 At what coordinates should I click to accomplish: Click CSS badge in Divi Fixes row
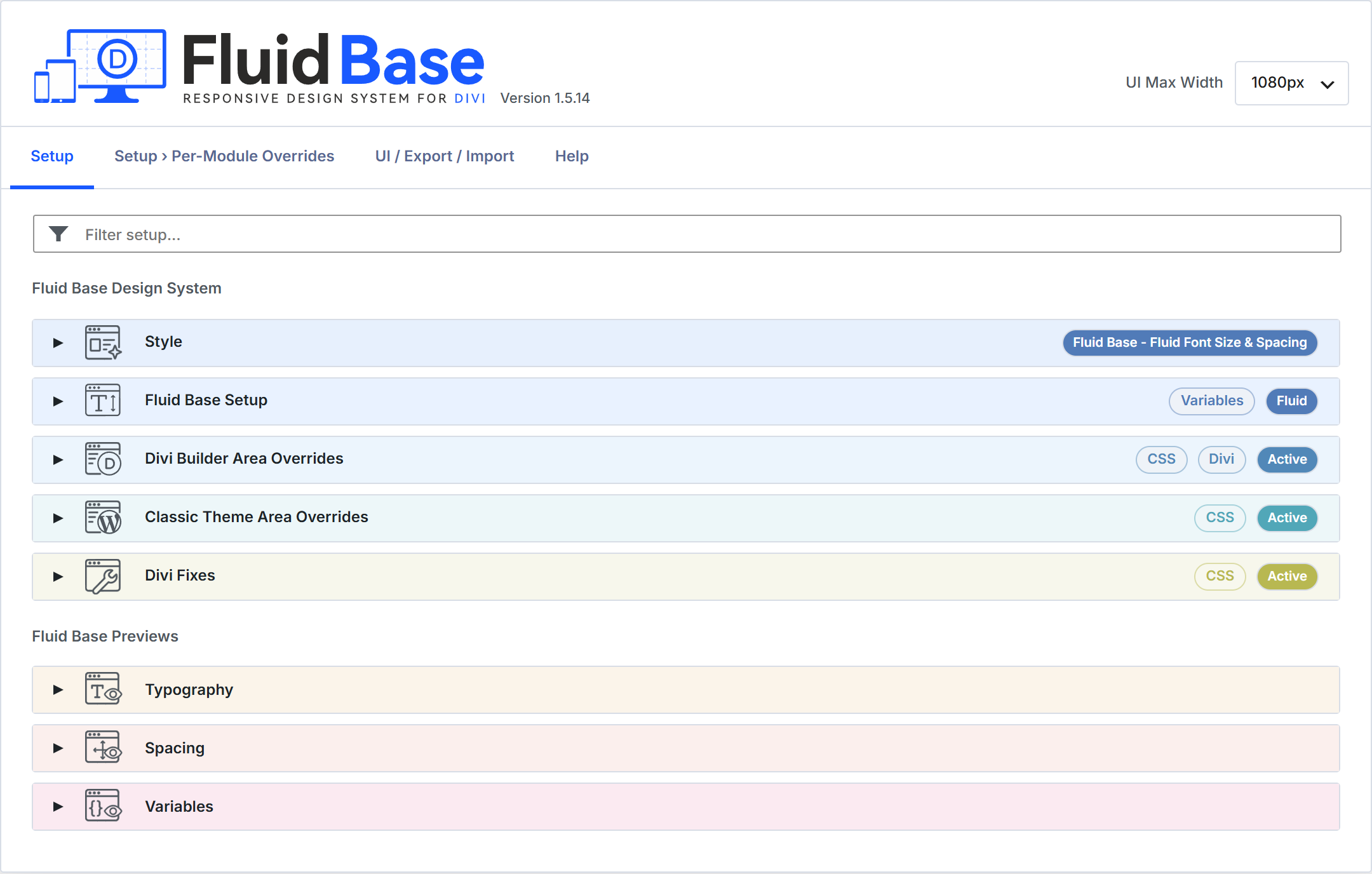click(x=1220, y=577)
